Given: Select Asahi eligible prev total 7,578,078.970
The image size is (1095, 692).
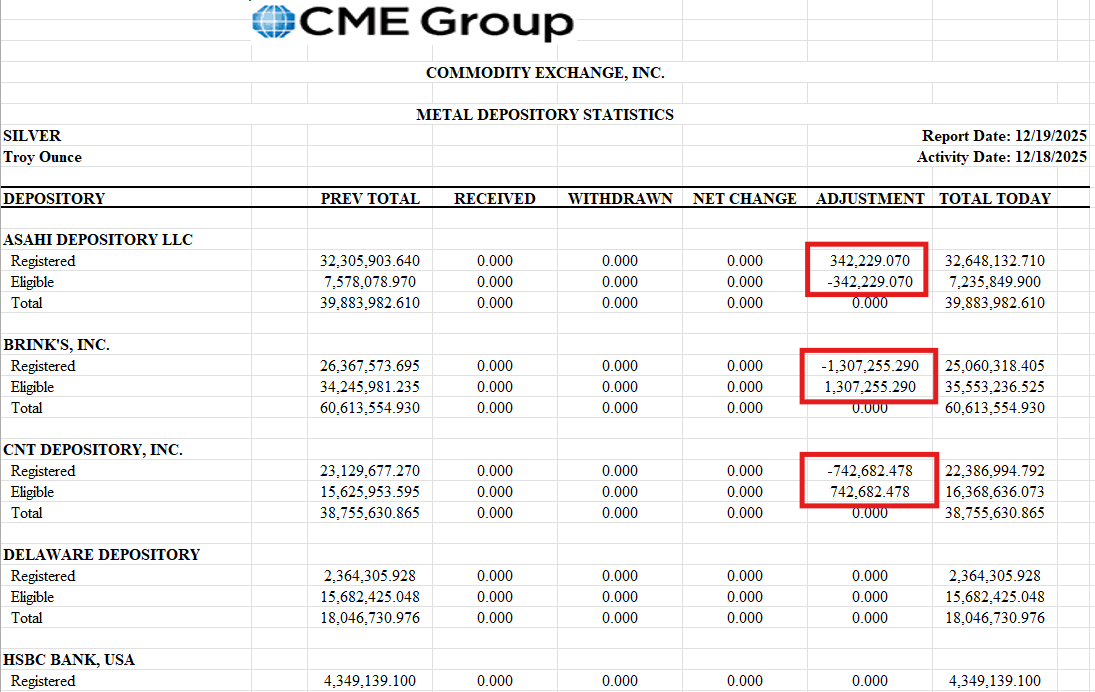Looking at the screenshot, I should (370, 282).
